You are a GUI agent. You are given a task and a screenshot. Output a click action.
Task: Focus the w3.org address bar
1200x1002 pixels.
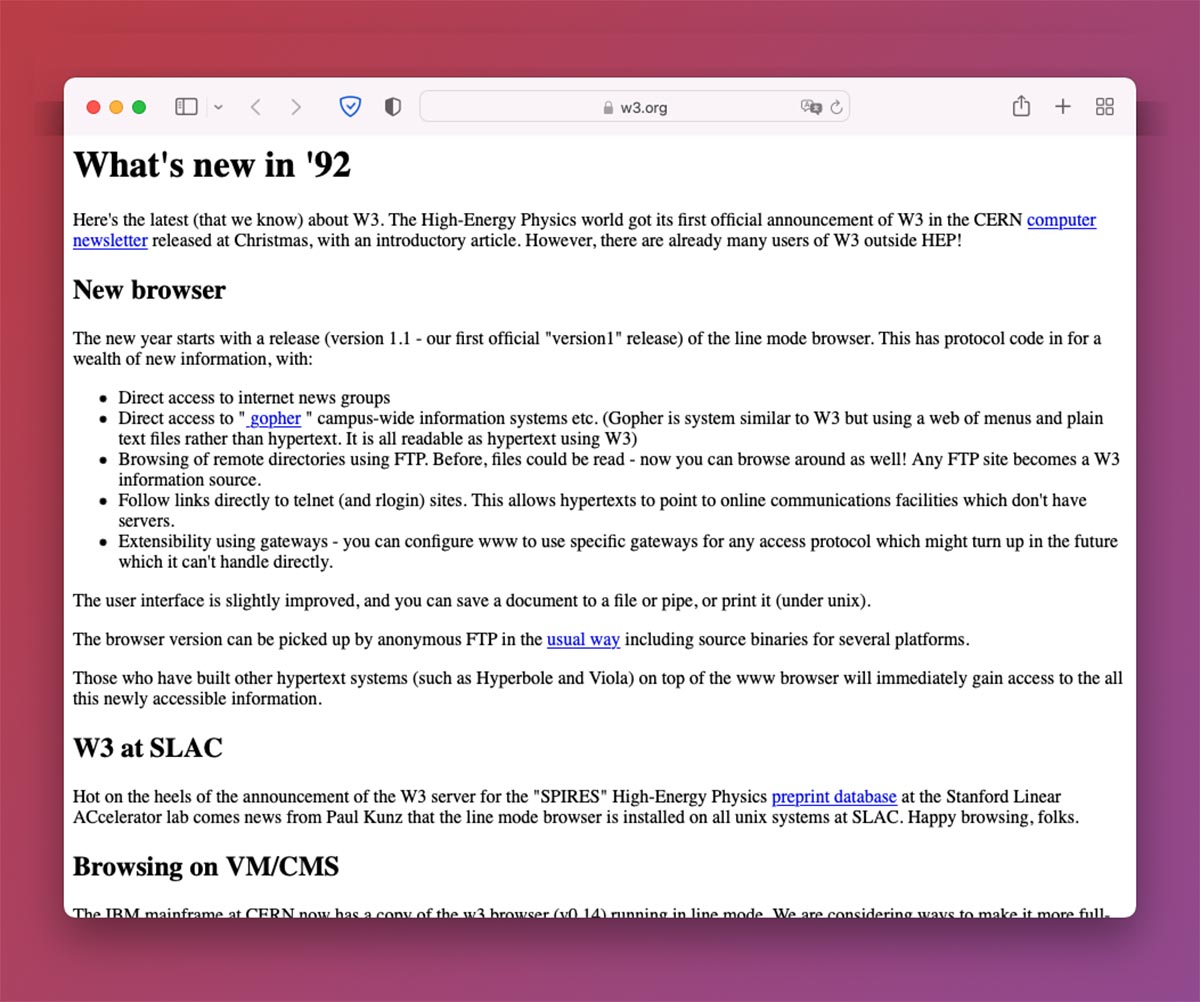tap(635, 107)
